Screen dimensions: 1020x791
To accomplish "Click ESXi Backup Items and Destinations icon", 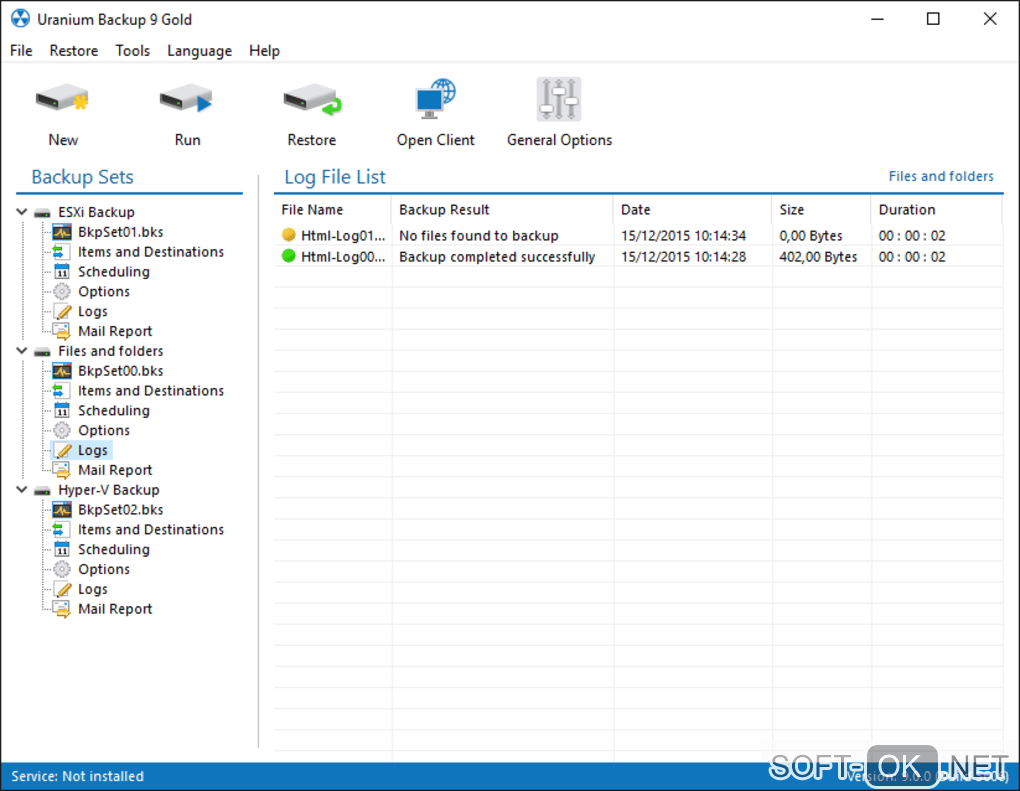I will [59, 252].
